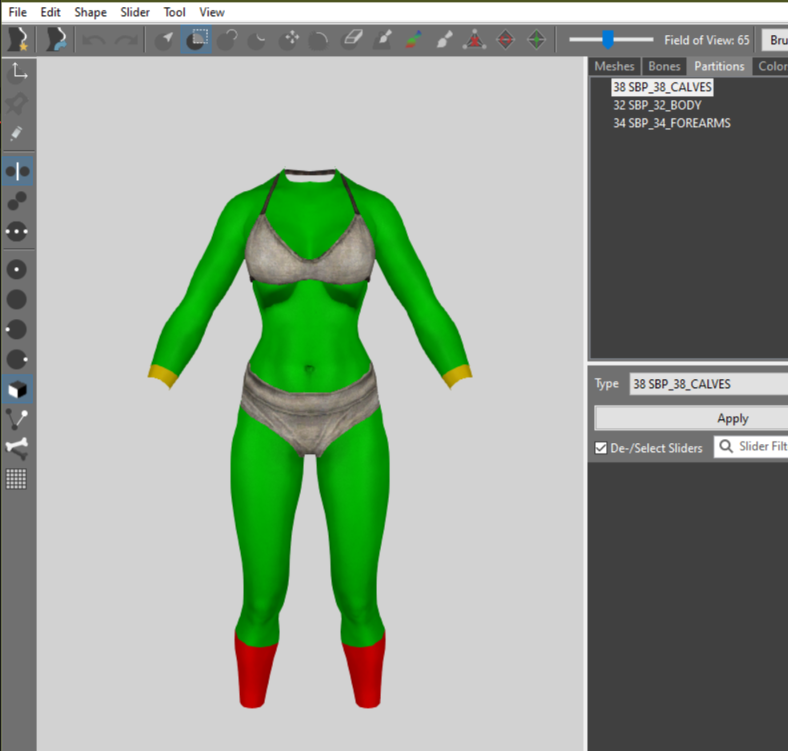Screen dimensions: 788x751
Task: Pick the Eraser (undiff) brush
Action: coord(351,39)
